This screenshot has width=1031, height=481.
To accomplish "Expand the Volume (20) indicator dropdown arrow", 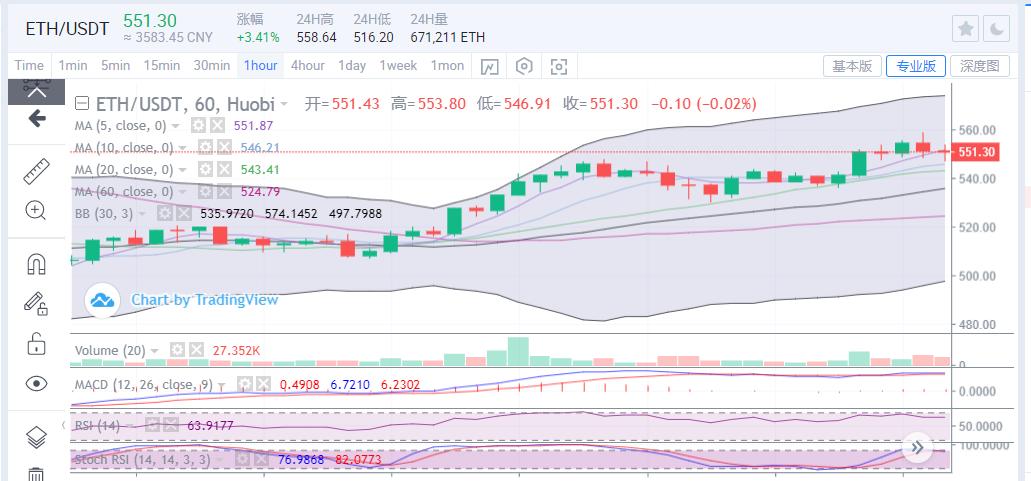I will coord(155,351).
